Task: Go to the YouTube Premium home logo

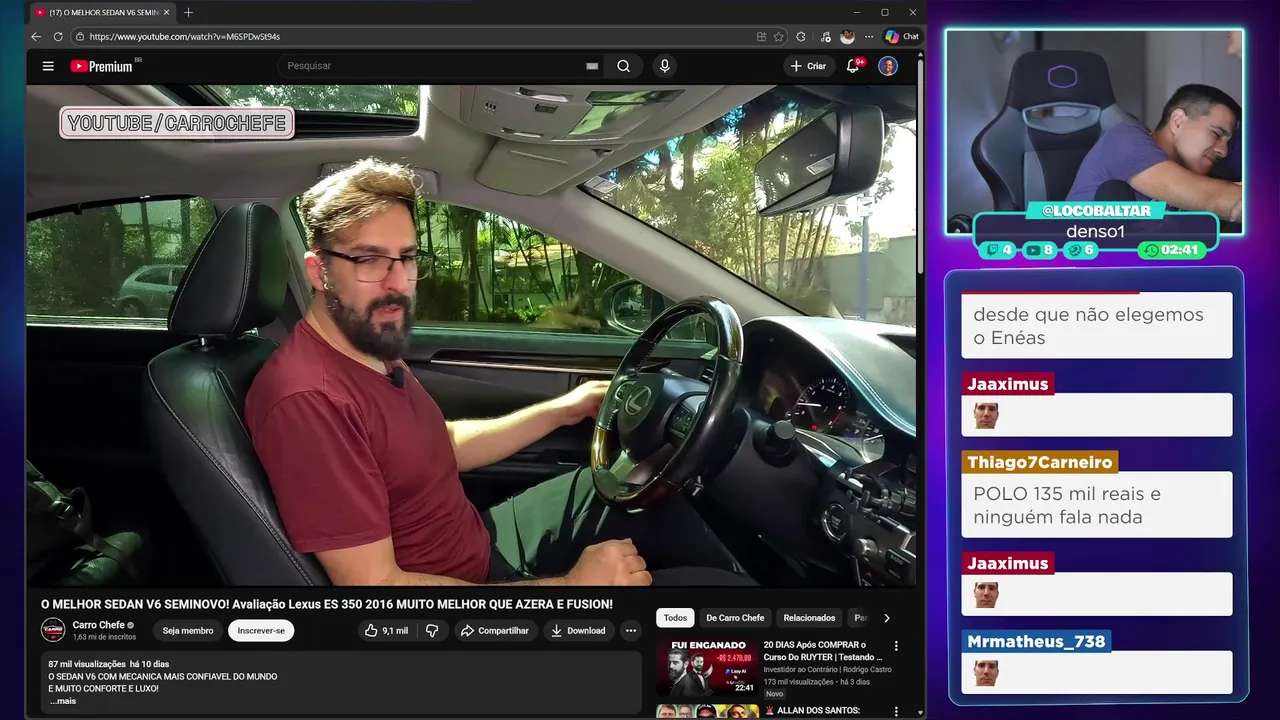Action: coord(102,66)
